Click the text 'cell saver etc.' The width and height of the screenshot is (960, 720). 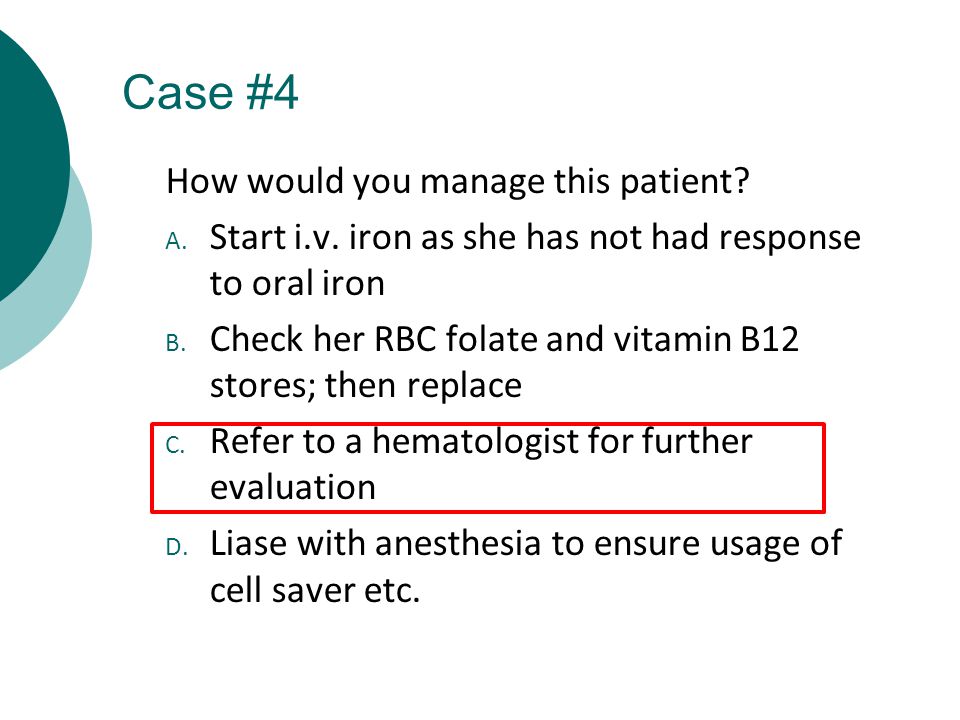click(315, 590)
